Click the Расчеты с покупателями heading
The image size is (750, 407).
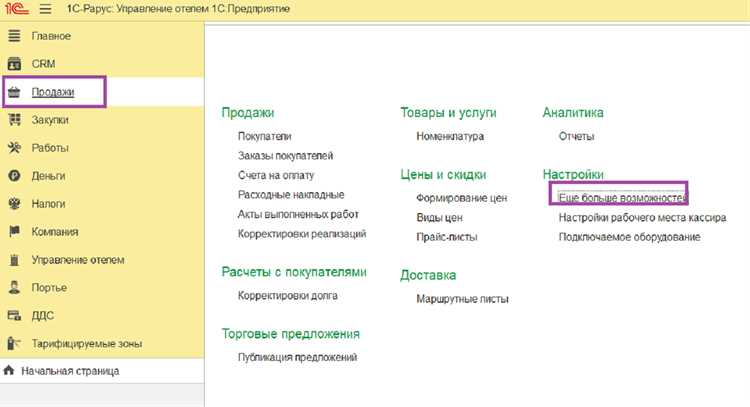(294, 272)
